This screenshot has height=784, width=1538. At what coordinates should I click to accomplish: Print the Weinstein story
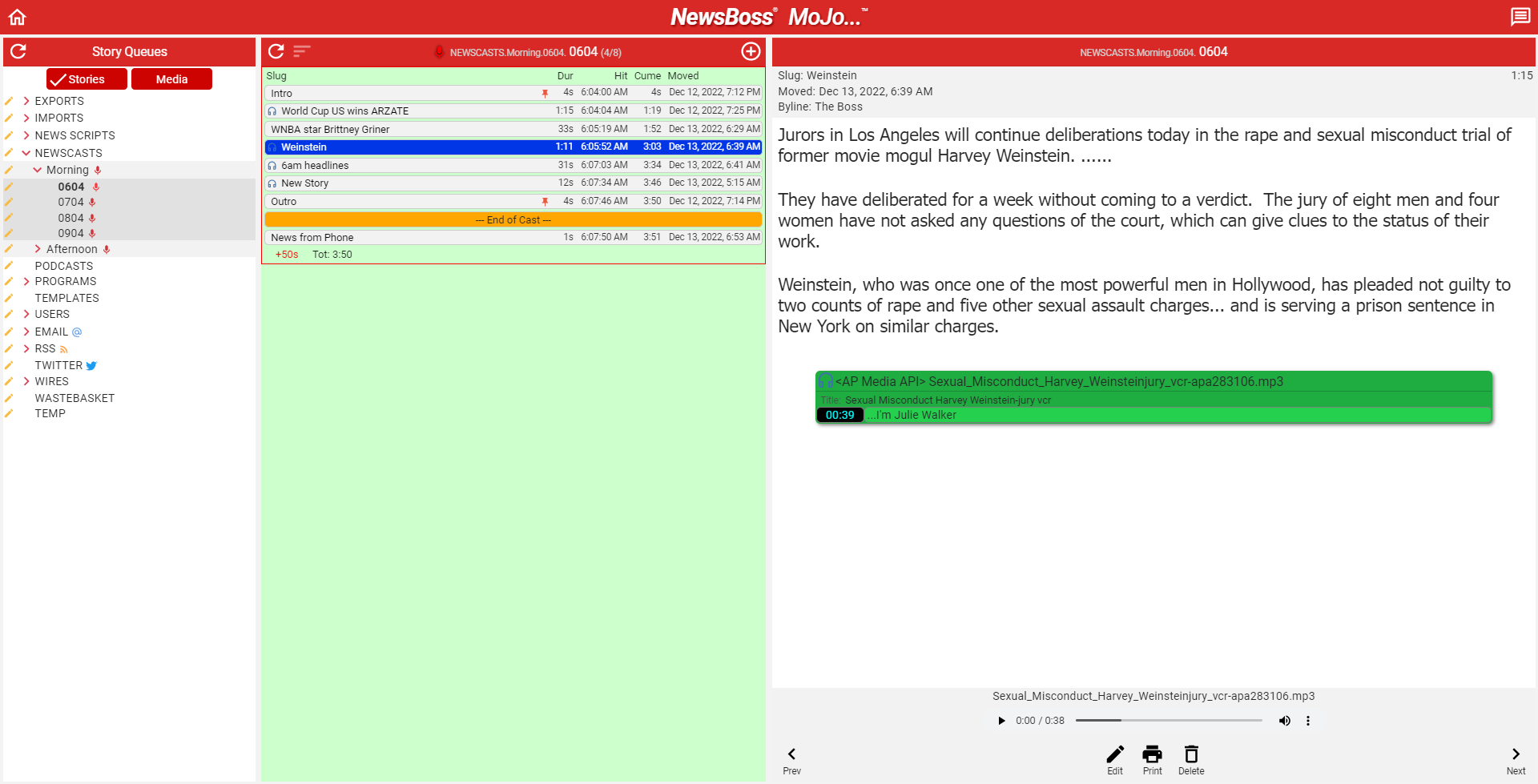click(x=1152, y=754)
